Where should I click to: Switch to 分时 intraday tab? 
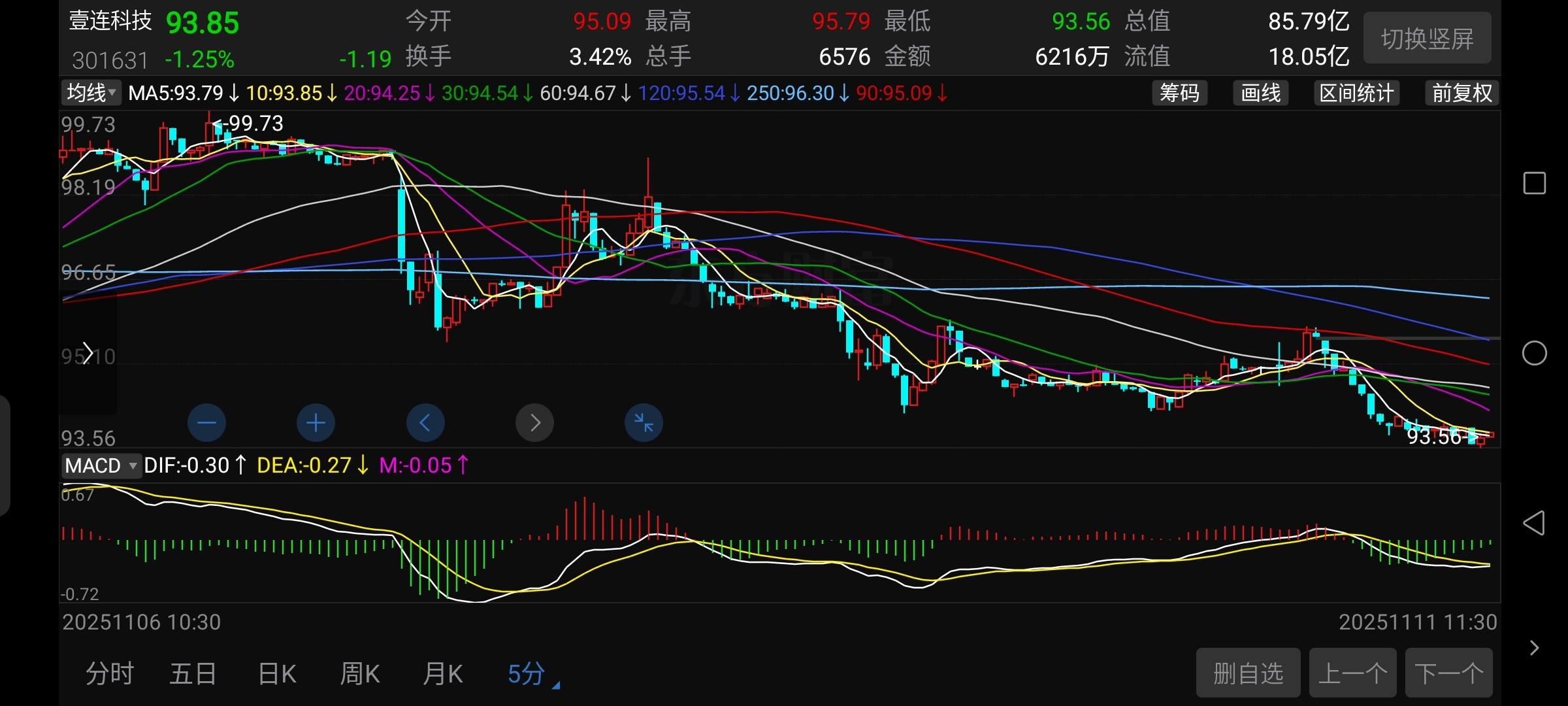pos(110,674)
